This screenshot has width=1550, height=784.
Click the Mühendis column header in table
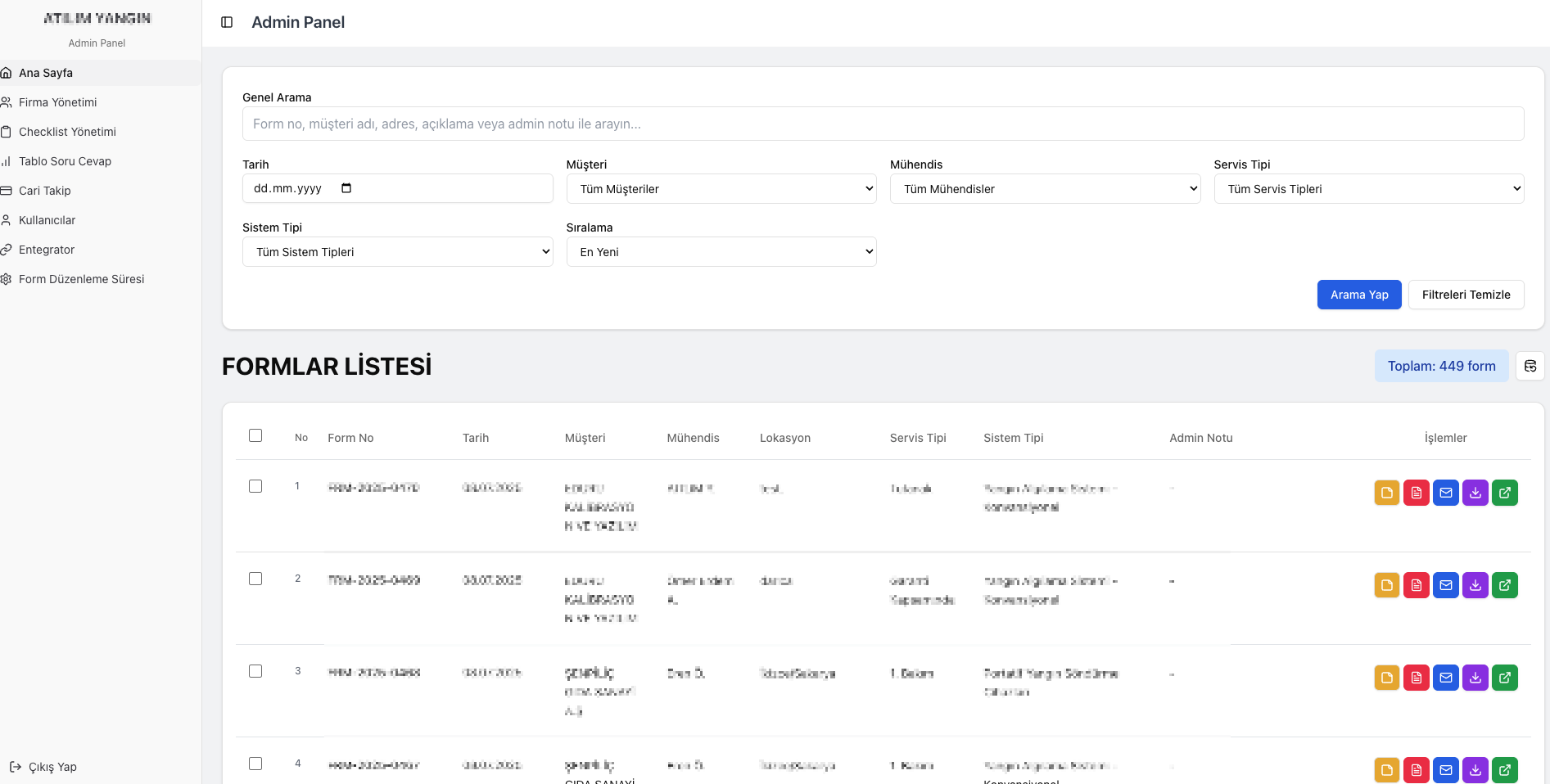[693, 438]
